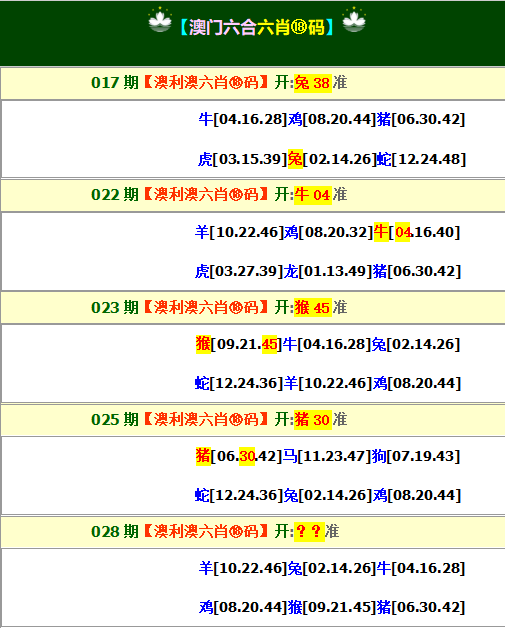Screen dimensions: 505x628
Task: Select the 023 期 period label
Action: [115, 307]
